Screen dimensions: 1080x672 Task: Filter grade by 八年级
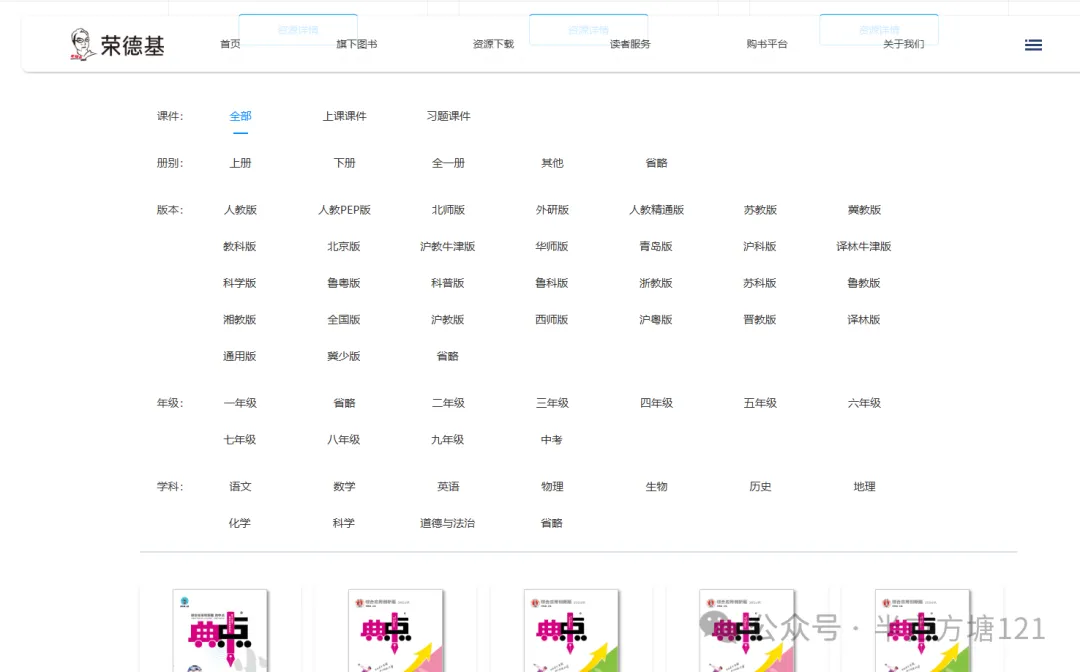344,439
